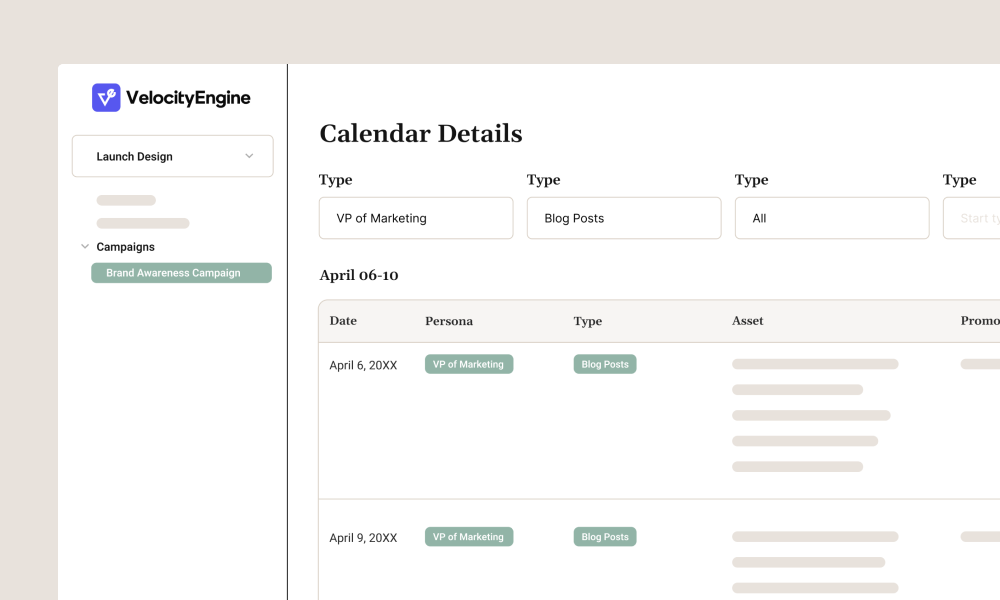Click the Type column header in table

pos(588,321)
